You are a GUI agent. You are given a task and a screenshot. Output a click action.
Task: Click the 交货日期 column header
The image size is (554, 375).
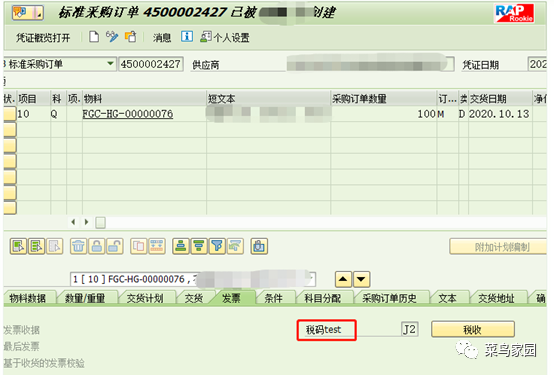tap(500, 99)
